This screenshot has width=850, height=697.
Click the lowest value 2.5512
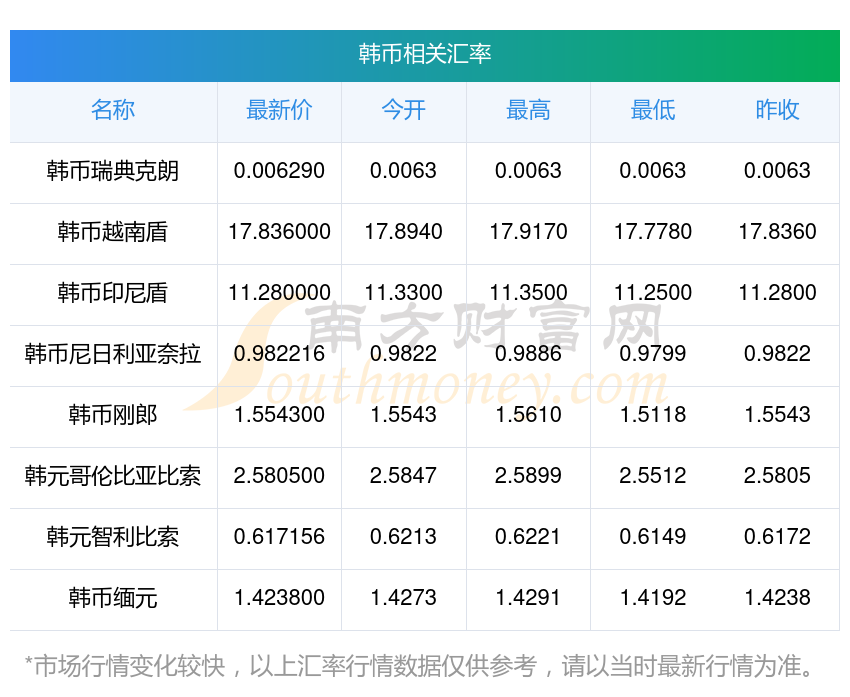tap(652, 476)
